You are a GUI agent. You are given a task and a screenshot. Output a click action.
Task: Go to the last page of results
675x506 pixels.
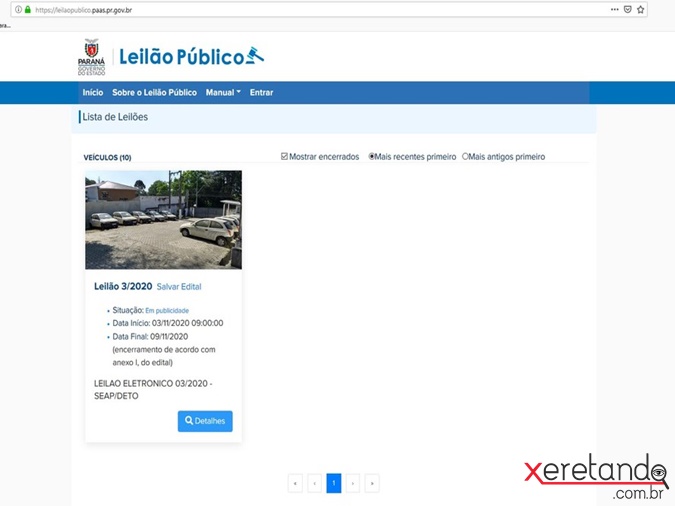coord(372,484)
